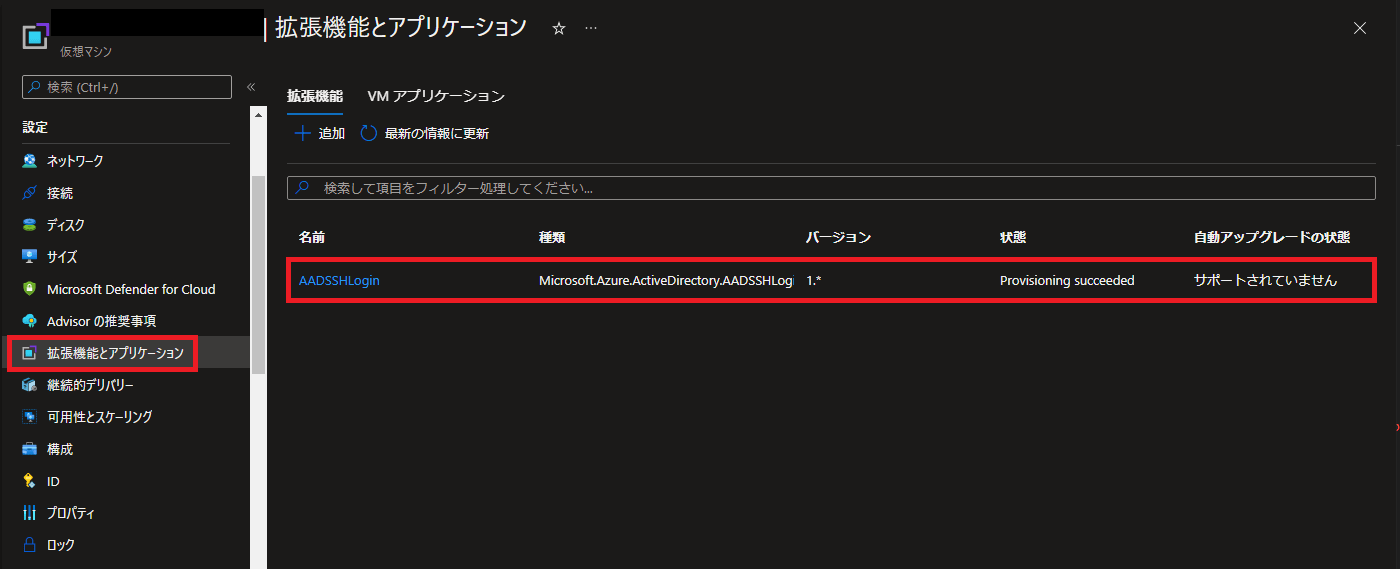Screen dimensions: 1400x569
Task: Sort by the 種類 column header
Action: coord(553,237)
